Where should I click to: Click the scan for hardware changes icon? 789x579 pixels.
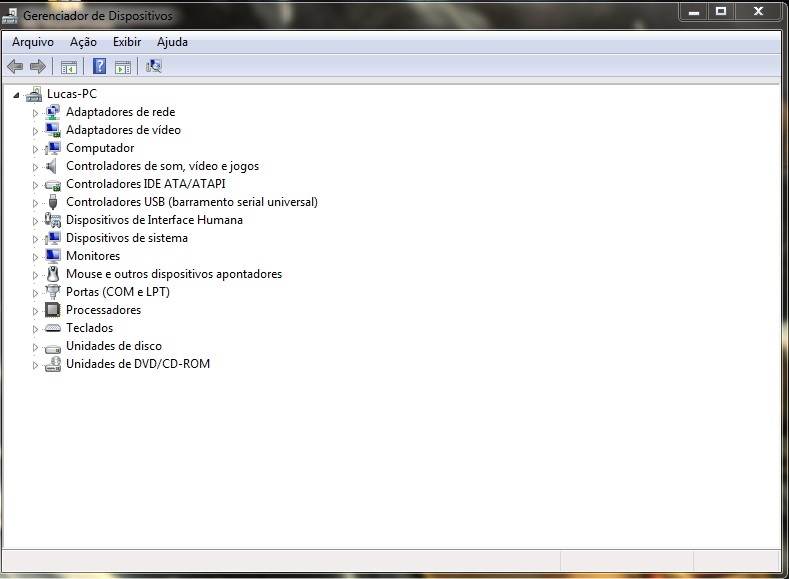(153, 67)
